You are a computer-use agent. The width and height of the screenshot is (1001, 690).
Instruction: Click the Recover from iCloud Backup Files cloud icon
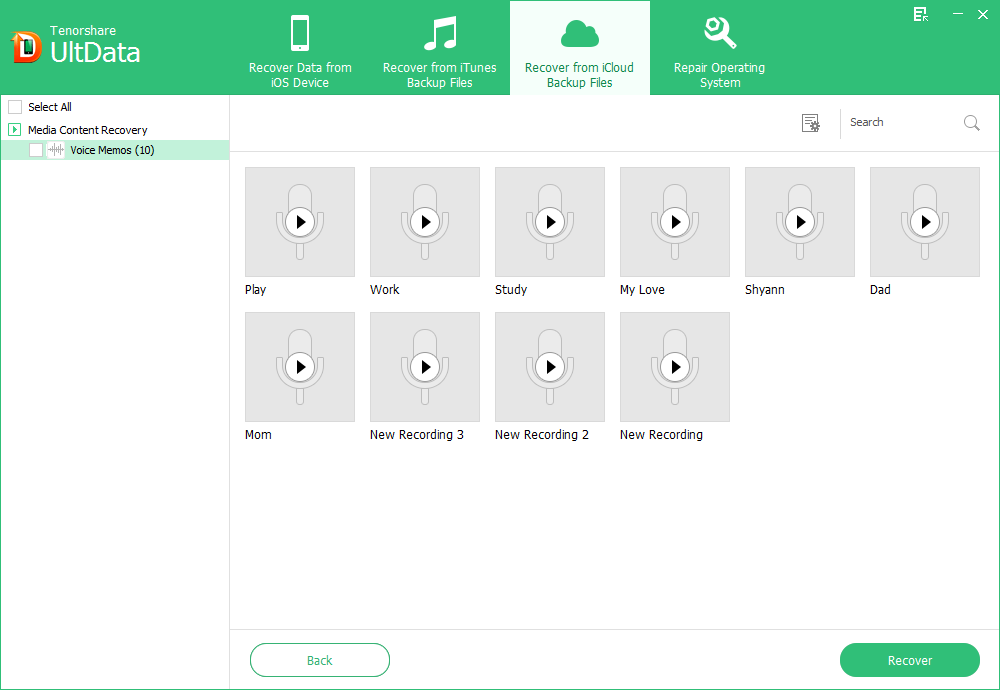click(579, 32)
